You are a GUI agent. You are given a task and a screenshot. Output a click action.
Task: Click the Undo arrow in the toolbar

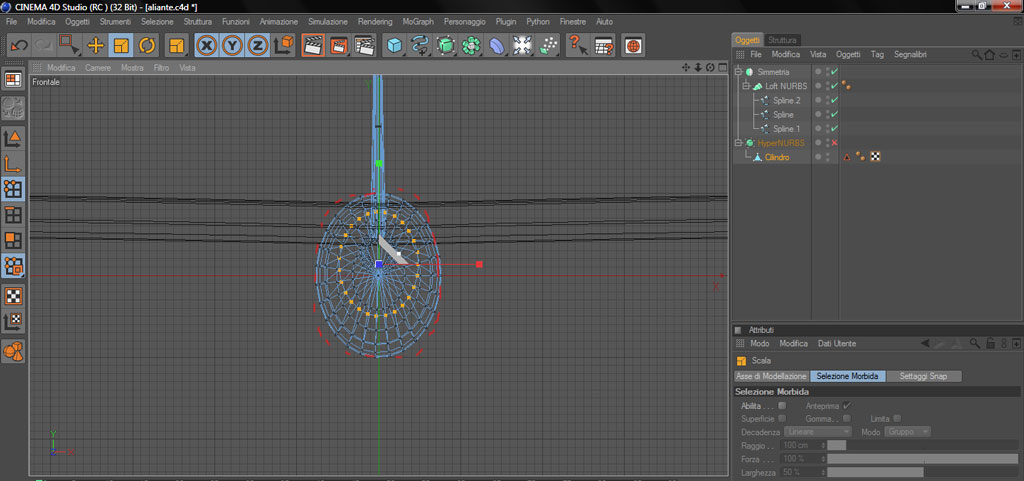click(x=18, y=45)
